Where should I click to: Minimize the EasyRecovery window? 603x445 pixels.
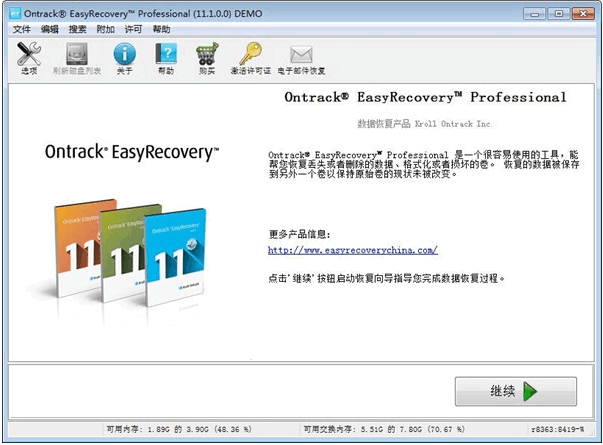535,14
